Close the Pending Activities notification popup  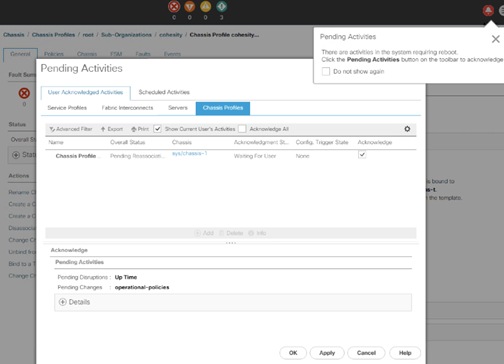click(x=496, y=39)
